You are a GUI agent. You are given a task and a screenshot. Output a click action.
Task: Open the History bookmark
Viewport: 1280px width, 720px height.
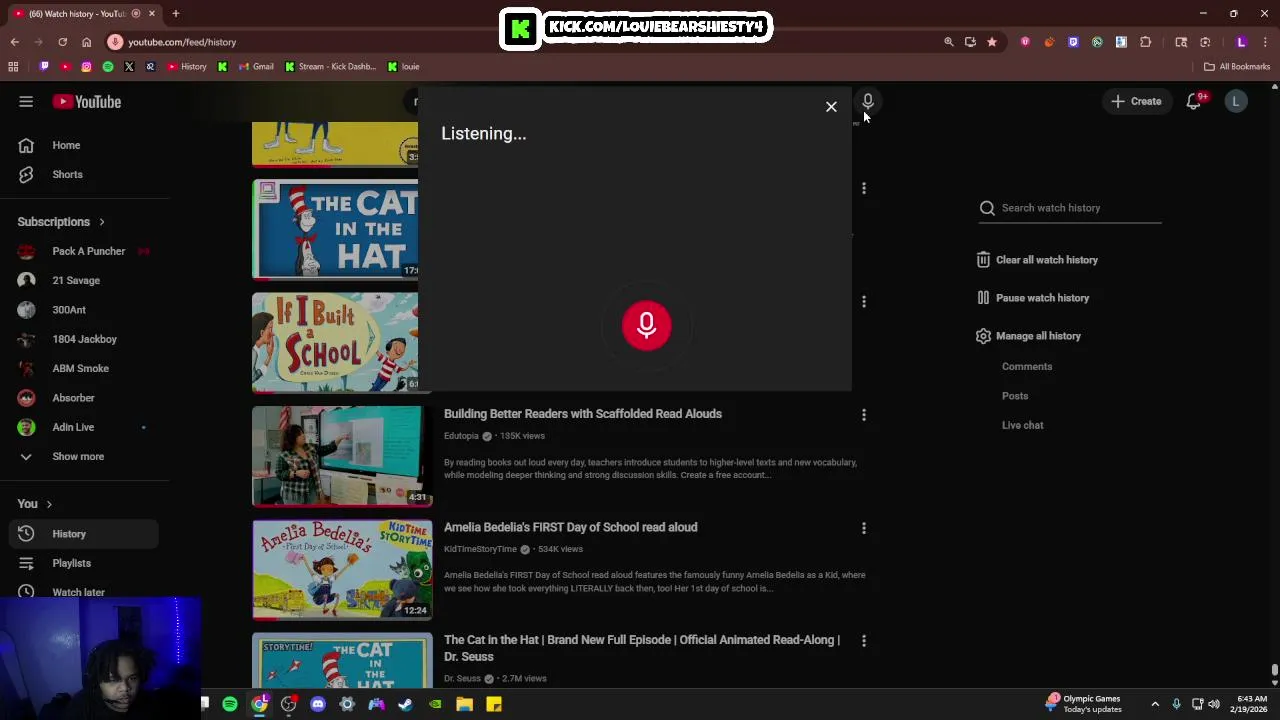click(x=187, y=67)
